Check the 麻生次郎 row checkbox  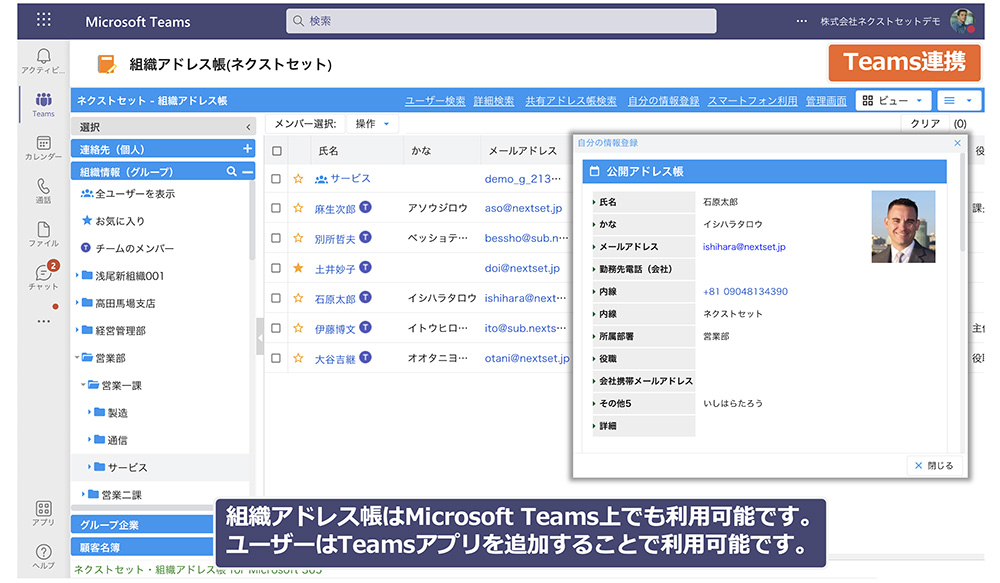coord(276,208)
